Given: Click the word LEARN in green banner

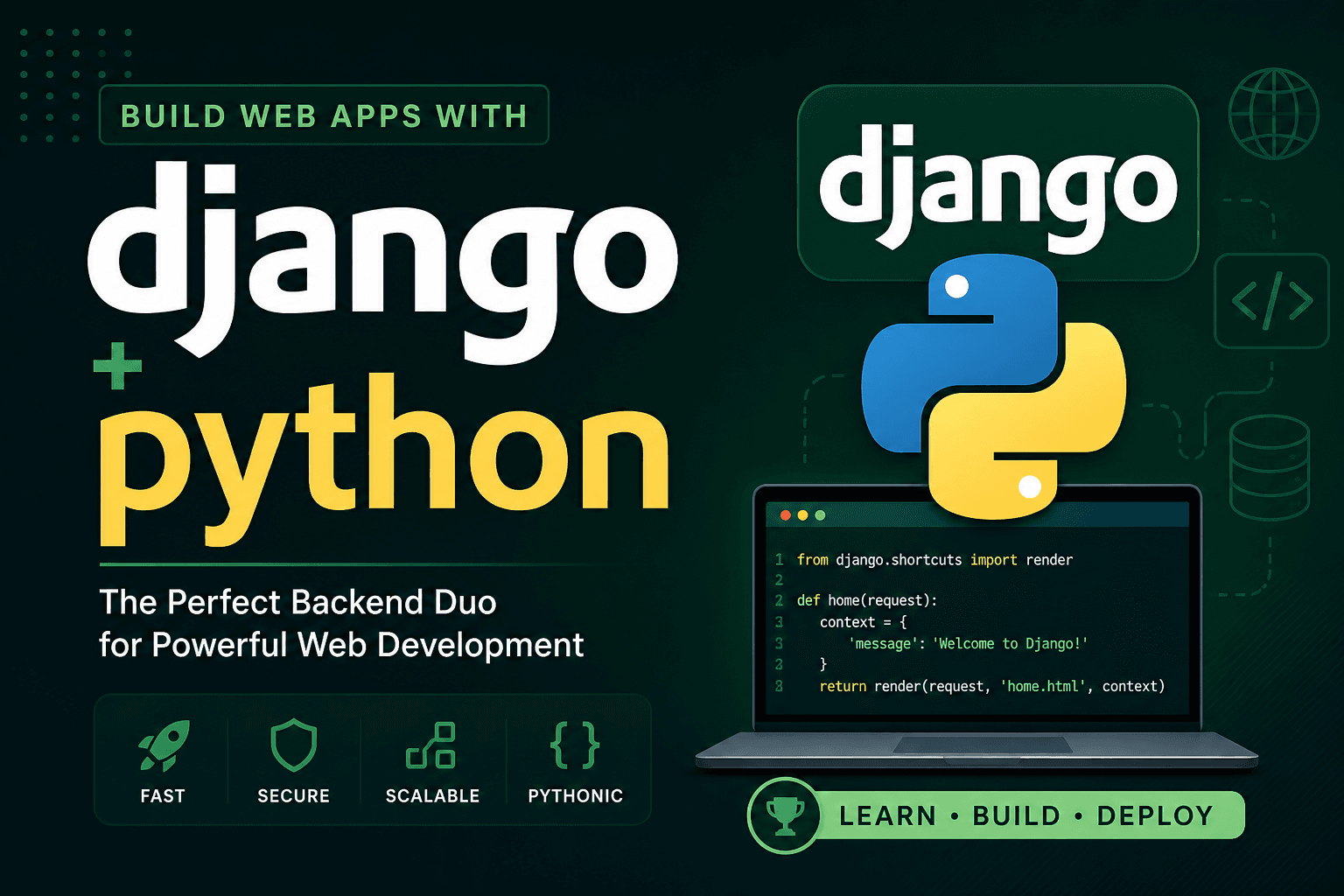Looking at the screenshot, I should click(x=887, y=815).
